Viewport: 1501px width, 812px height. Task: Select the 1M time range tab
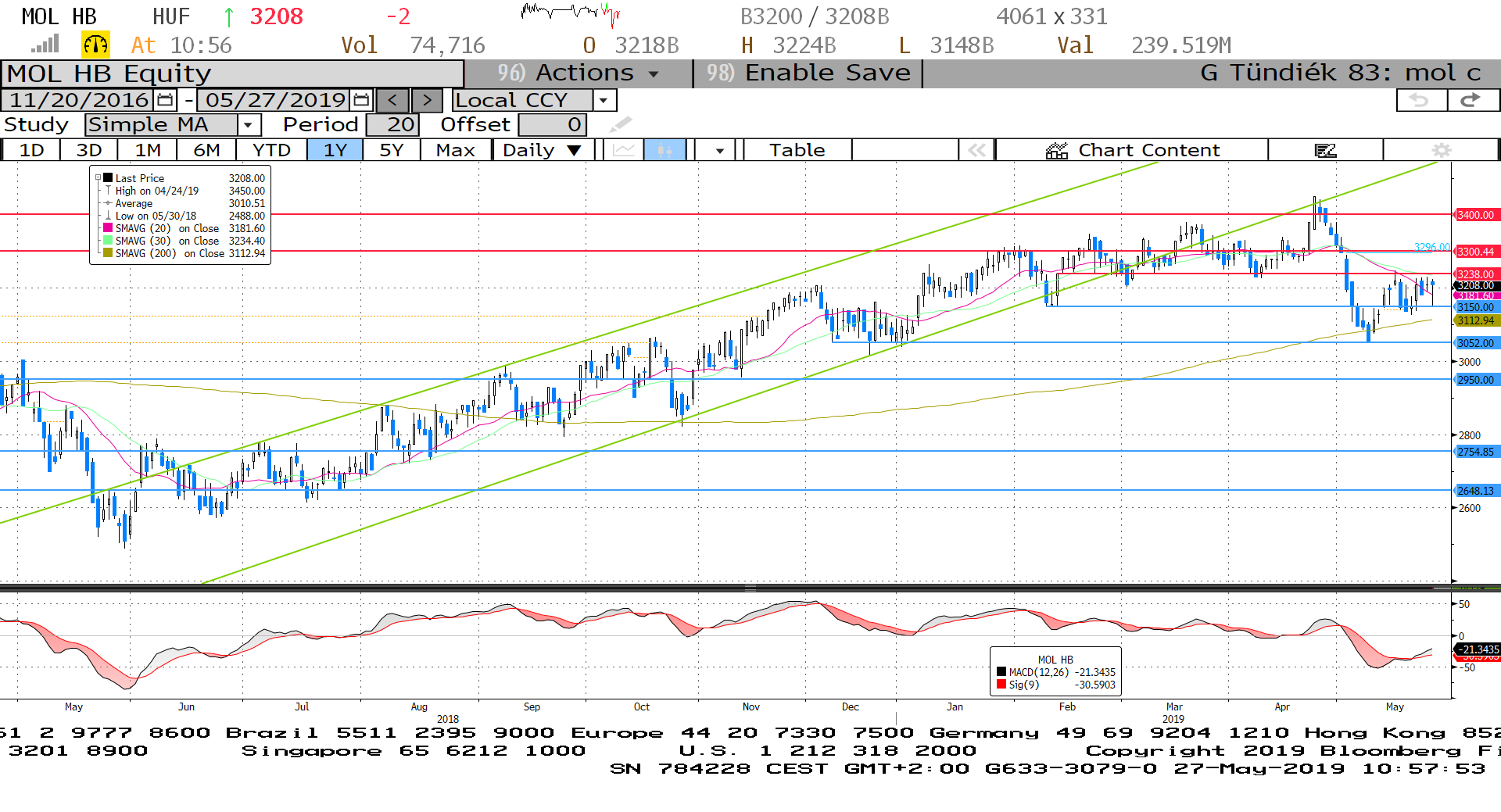pyautogui.click(x=148, y=150)
